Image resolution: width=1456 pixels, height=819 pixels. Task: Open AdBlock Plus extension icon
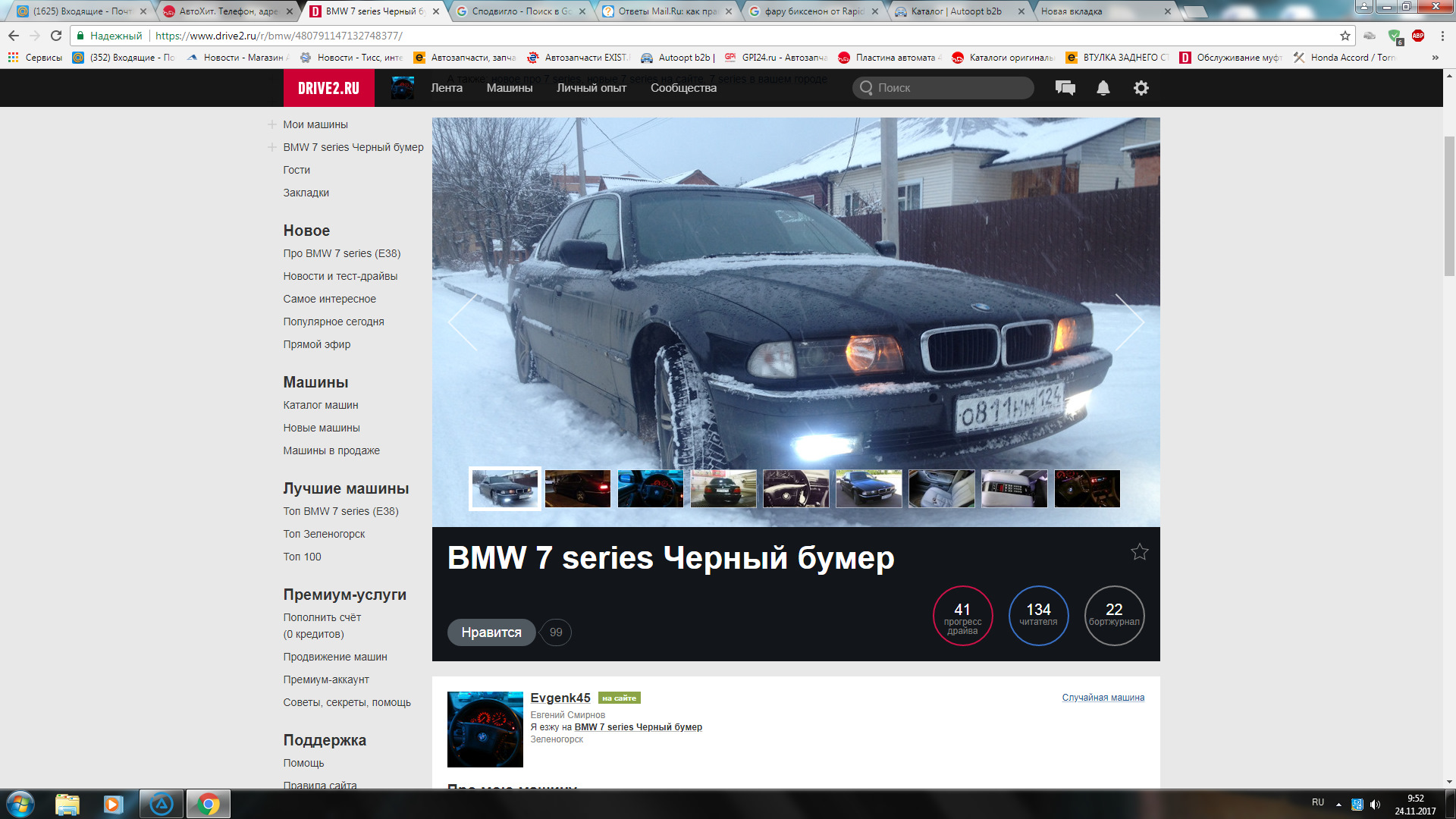point(1418,36)
